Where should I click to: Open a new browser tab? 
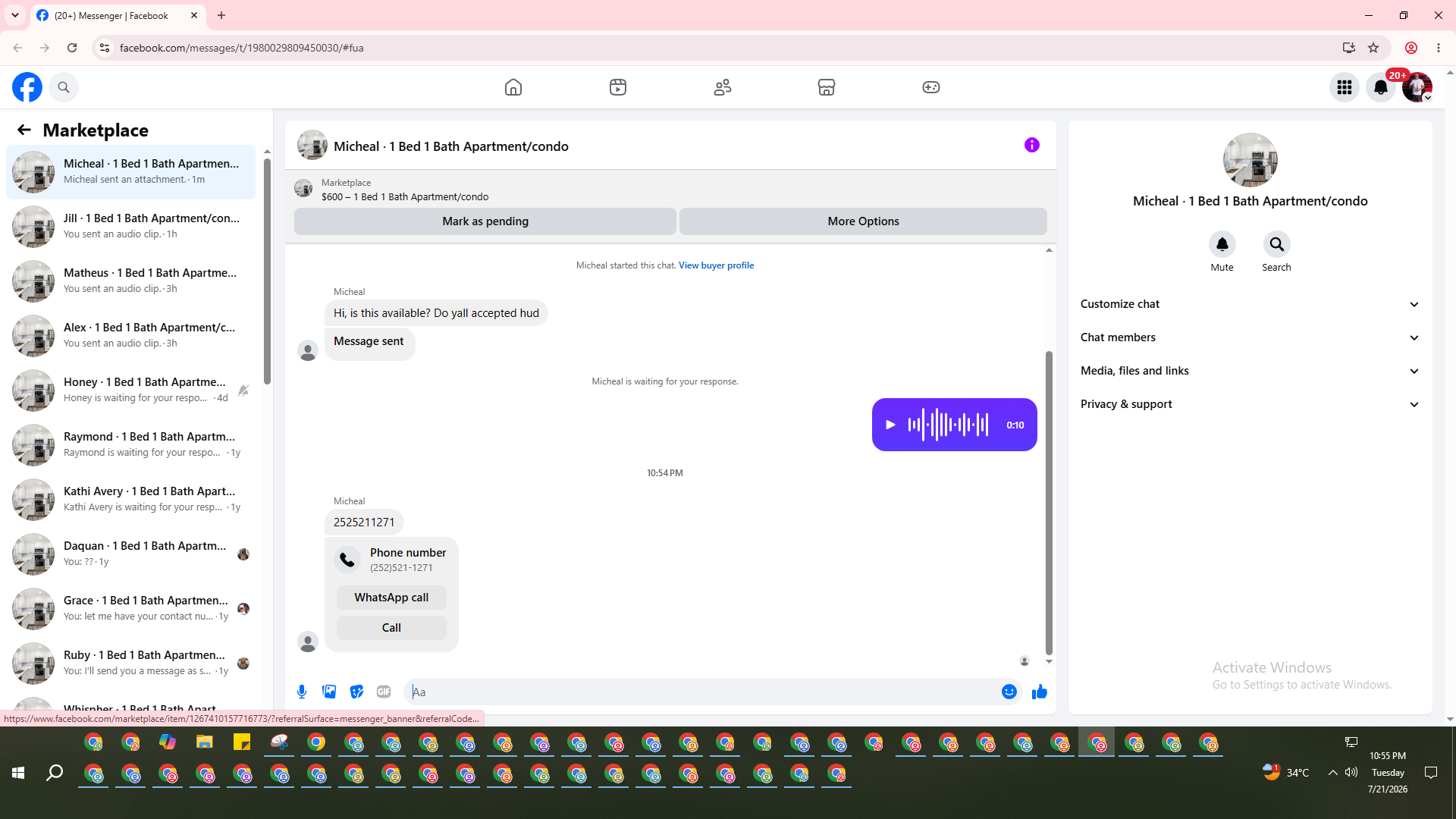click(221, 15)
